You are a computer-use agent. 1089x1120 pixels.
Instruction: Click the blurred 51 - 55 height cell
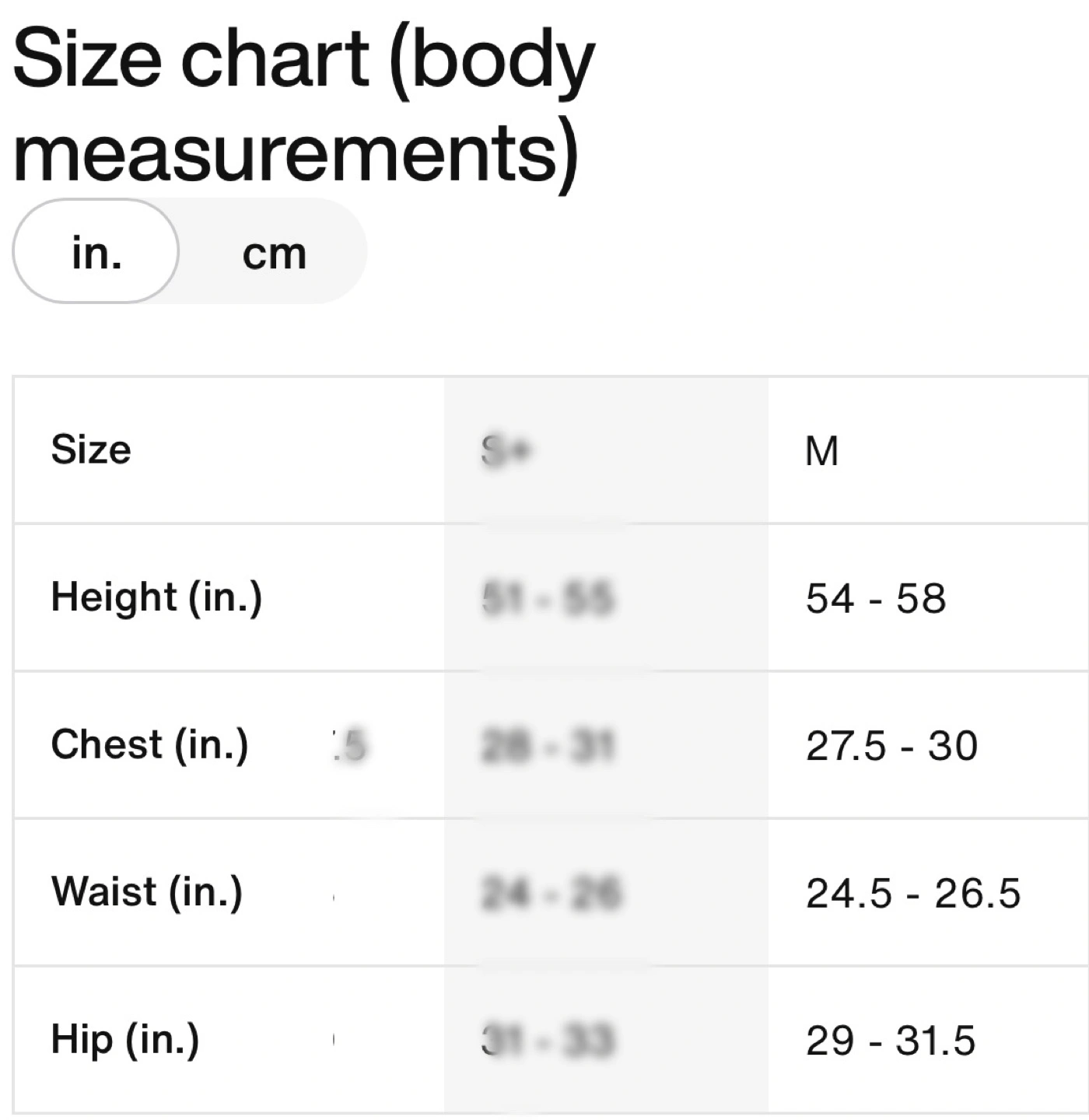point(548,599)
